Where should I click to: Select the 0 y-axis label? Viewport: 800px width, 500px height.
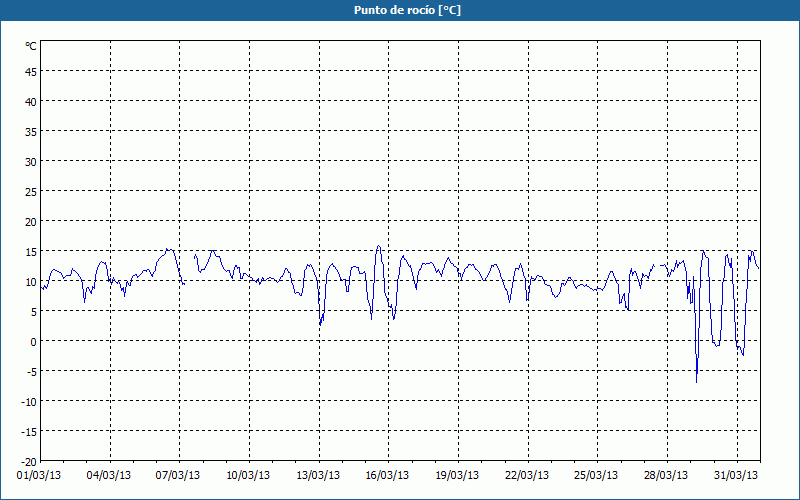click(34, 342)
